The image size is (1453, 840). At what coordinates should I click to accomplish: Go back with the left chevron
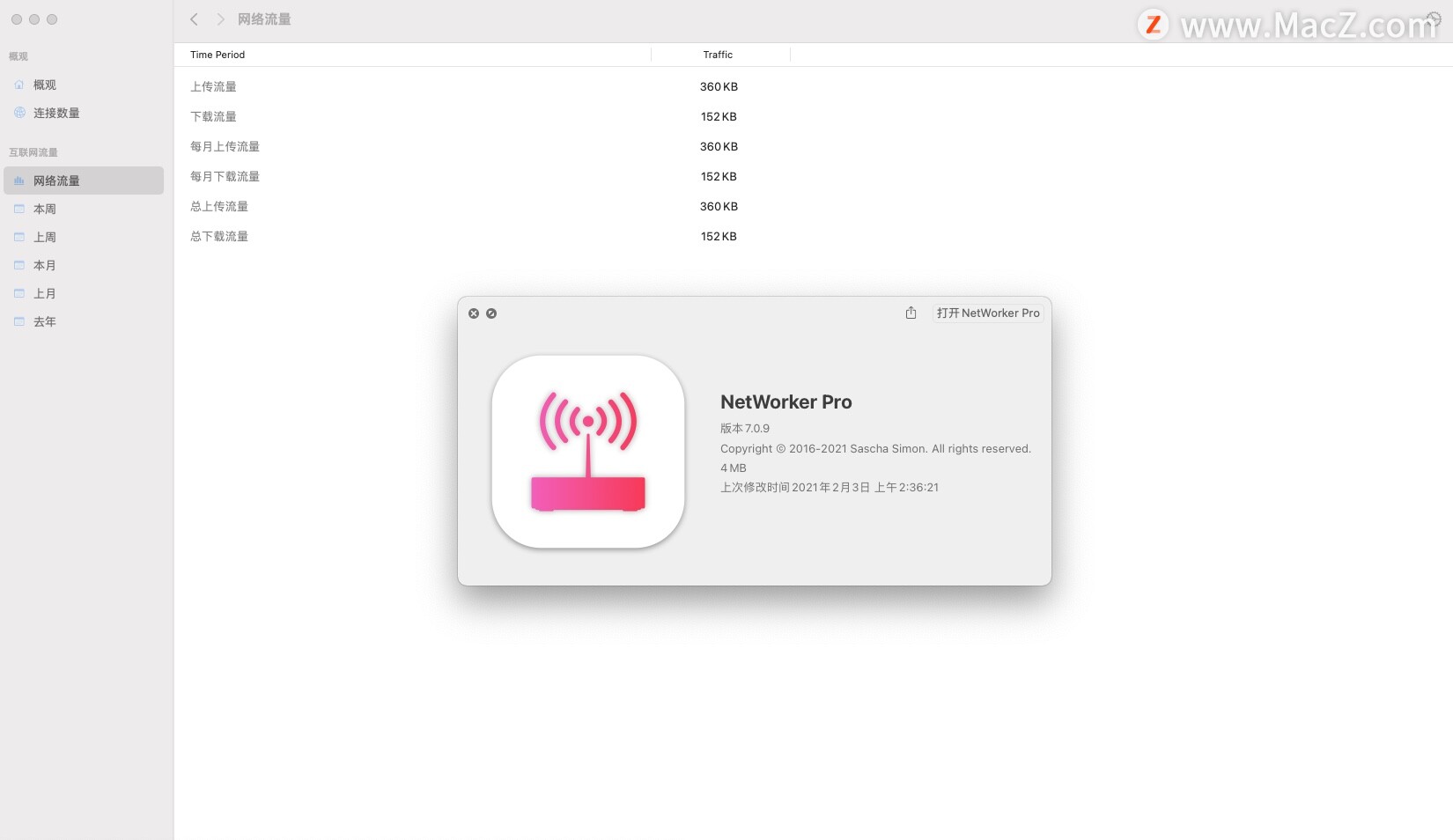(x=194, y=19)
